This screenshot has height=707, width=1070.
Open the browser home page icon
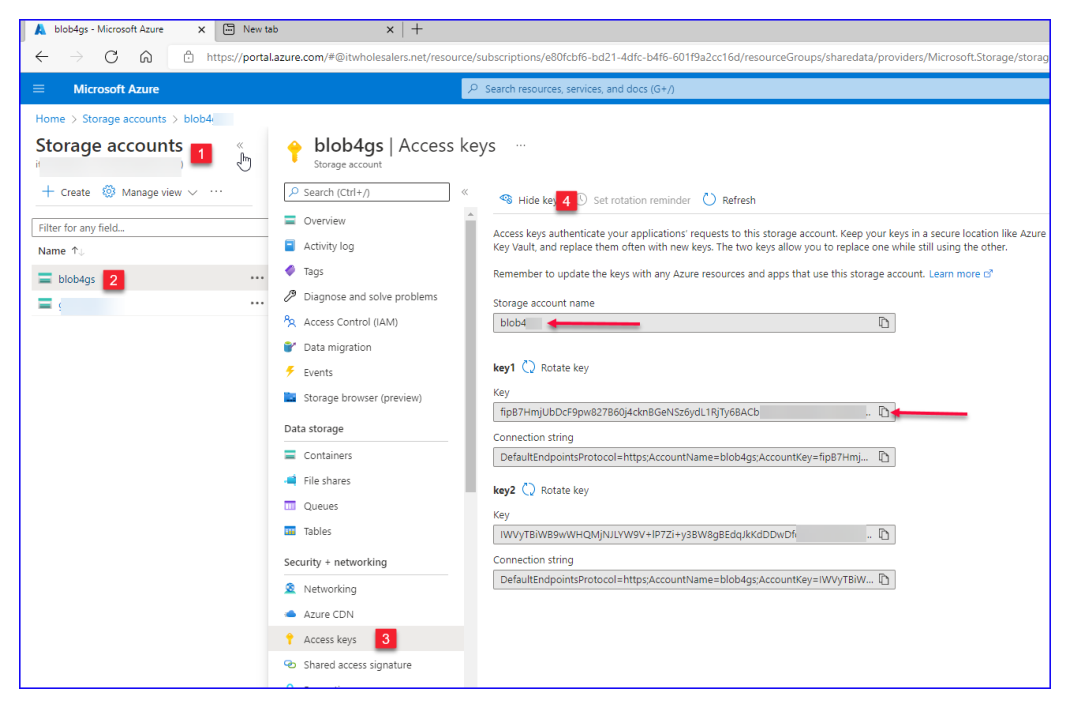145,57
